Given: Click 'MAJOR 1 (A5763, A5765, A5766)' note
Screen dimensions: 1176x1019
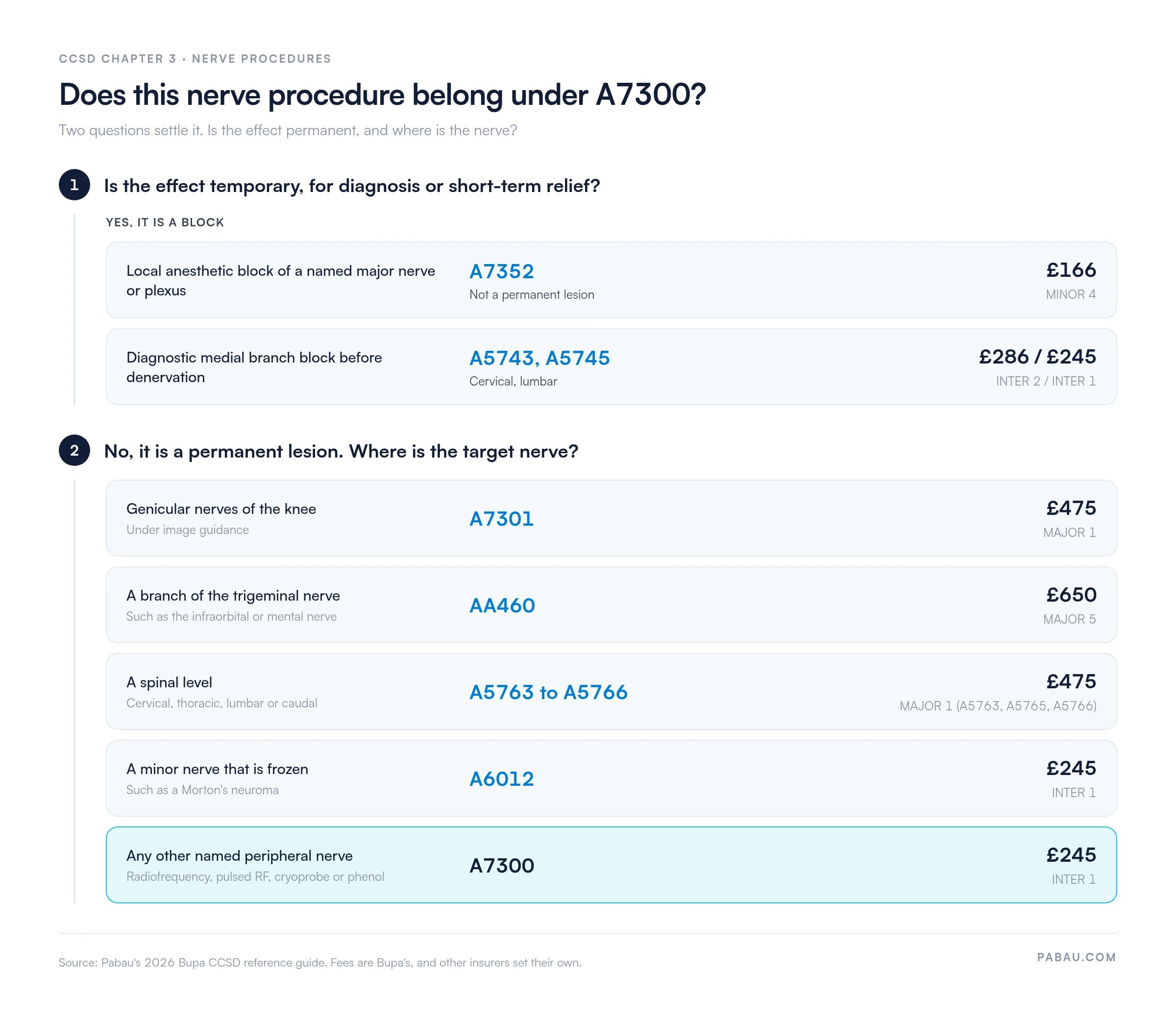Looking at the screenshot, I should [x=998, y=706].
